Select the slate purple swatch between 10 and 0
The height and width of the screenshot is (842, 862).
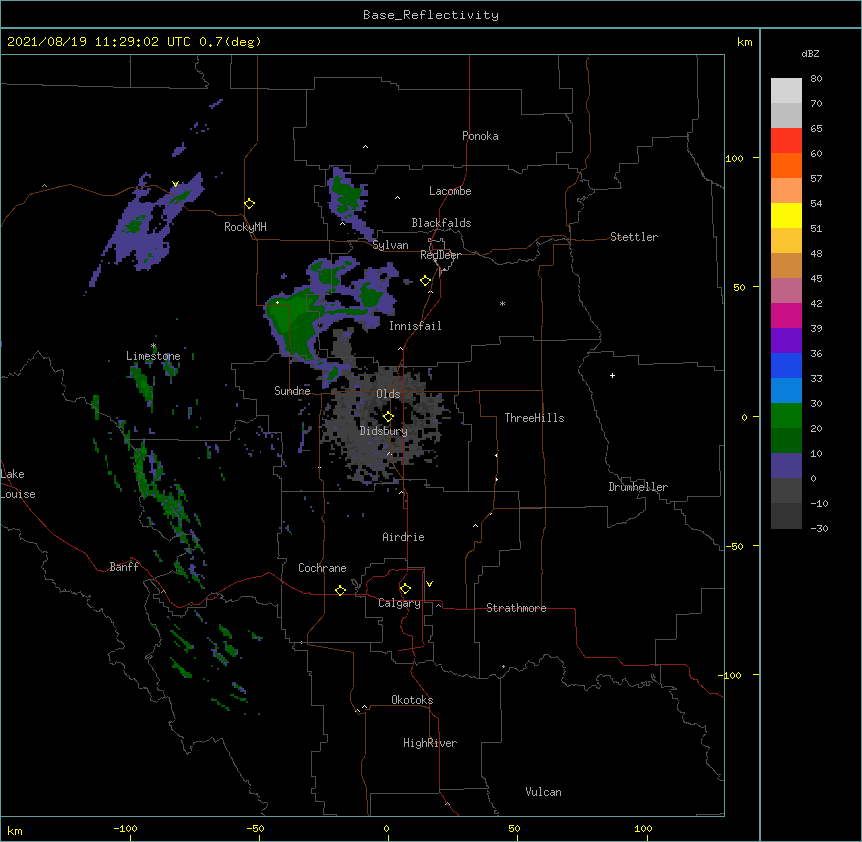click(x=786, y=466)
